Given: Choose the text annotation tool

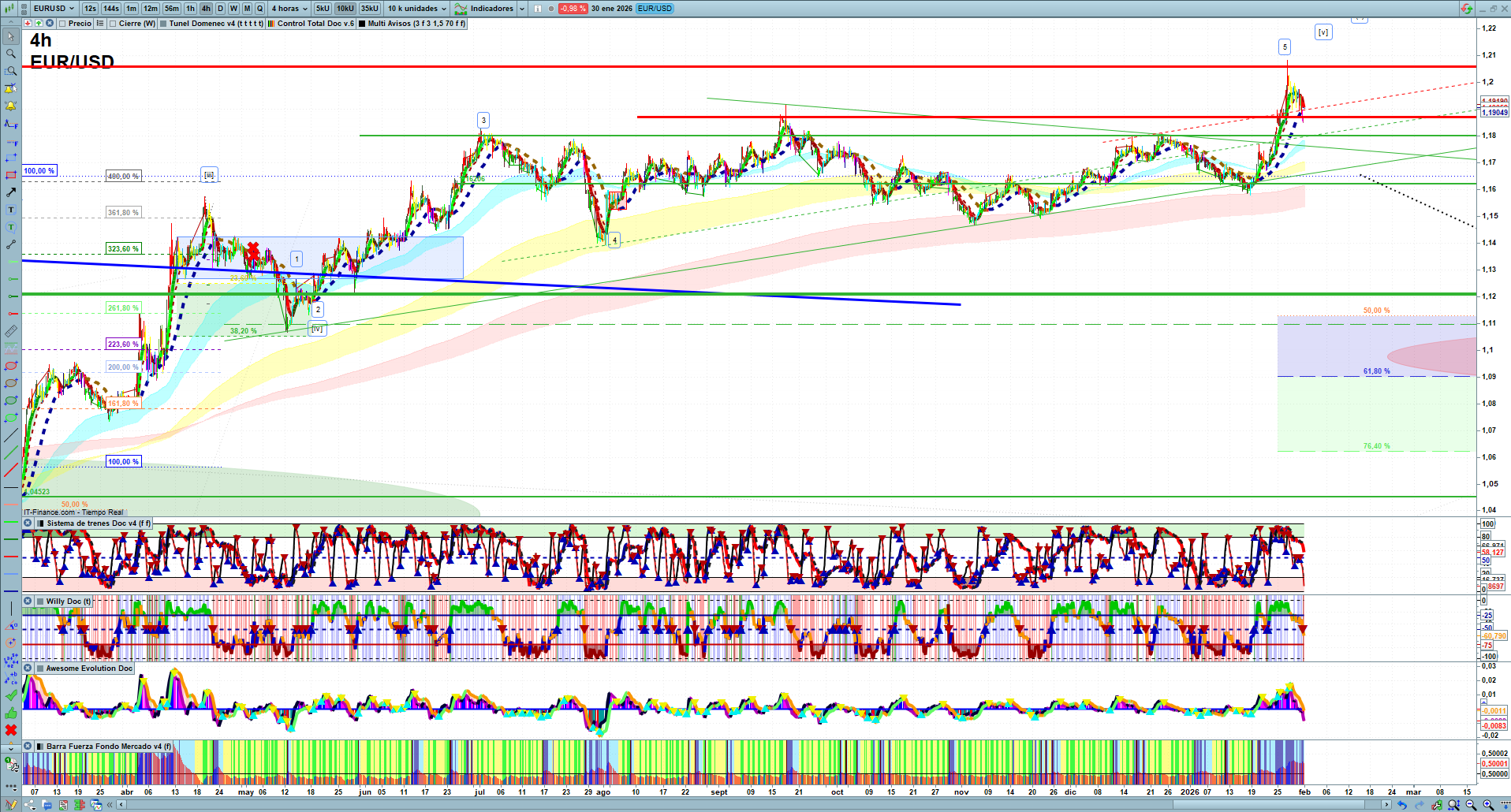Looking at the screenshot, I should point(11,210).
